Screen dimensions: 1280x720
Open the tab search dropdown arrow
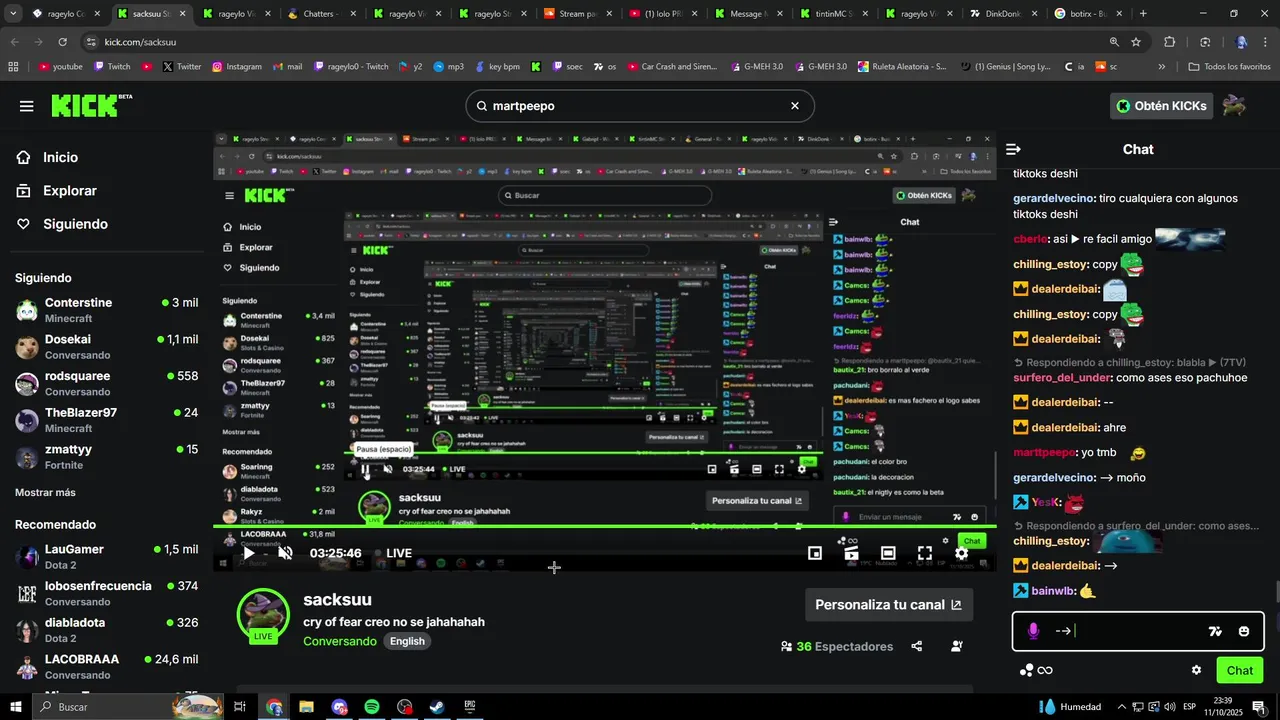(x=12, y=14)
